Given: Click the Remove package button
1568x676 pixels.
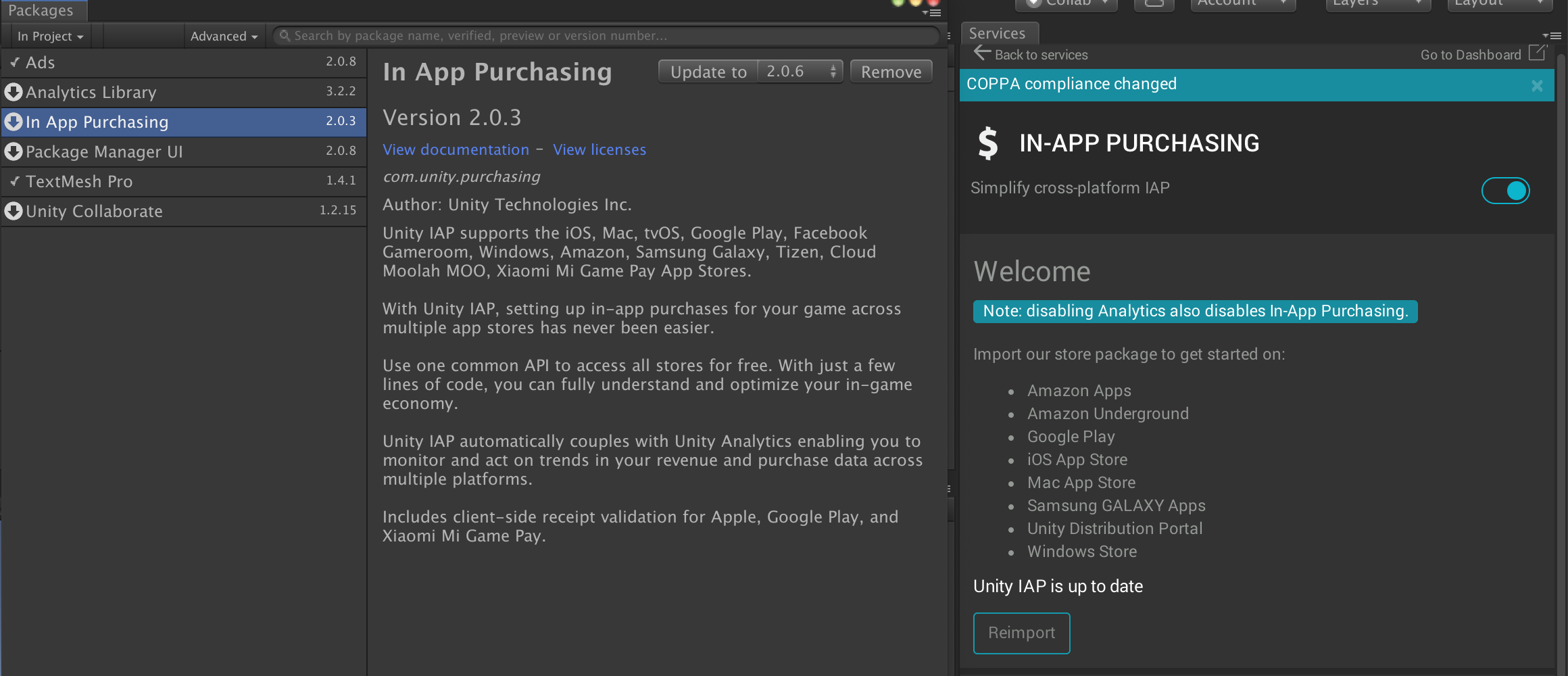Looking at the screenshot, I should [x=891, y=72].
